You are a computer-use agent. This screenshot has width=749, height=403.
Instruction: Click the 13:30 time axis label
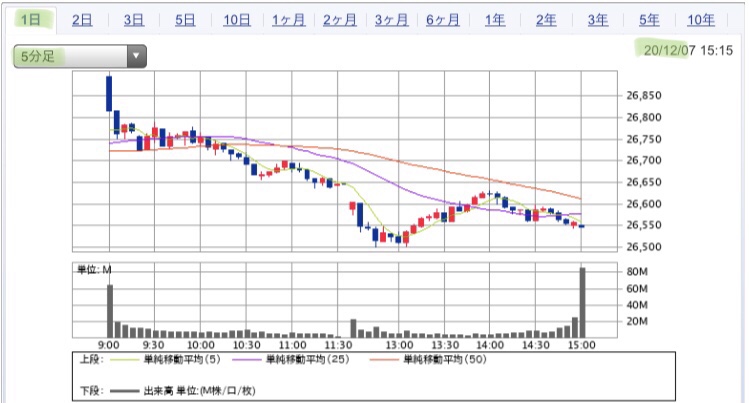pos(445,345)
